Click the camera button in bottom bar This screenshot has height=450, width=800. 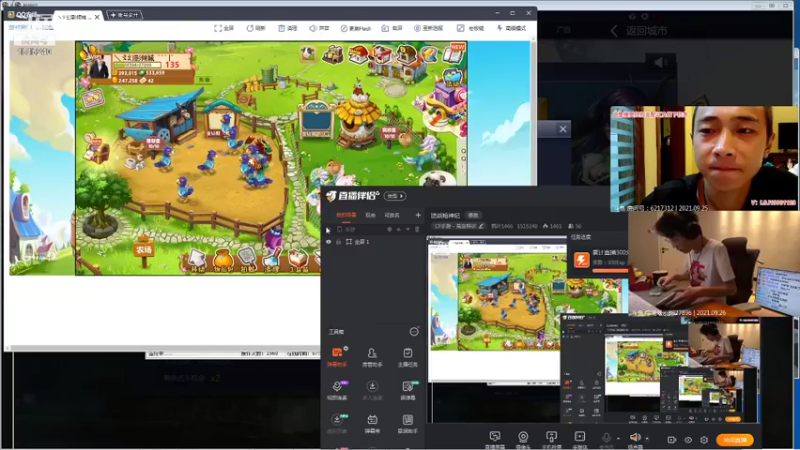pos(523,440)
